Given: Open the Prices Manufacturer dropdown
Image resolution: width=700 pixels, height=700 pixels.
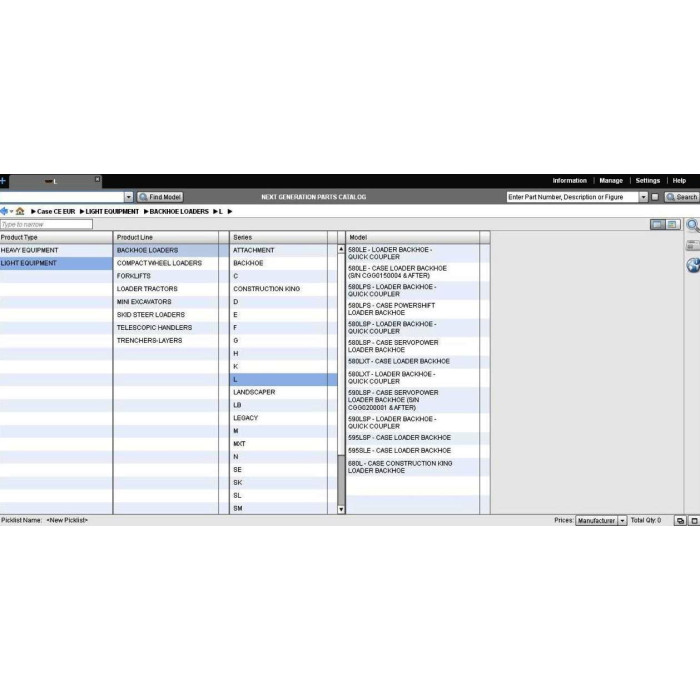Looking at the screenshot, I should 601,521.
